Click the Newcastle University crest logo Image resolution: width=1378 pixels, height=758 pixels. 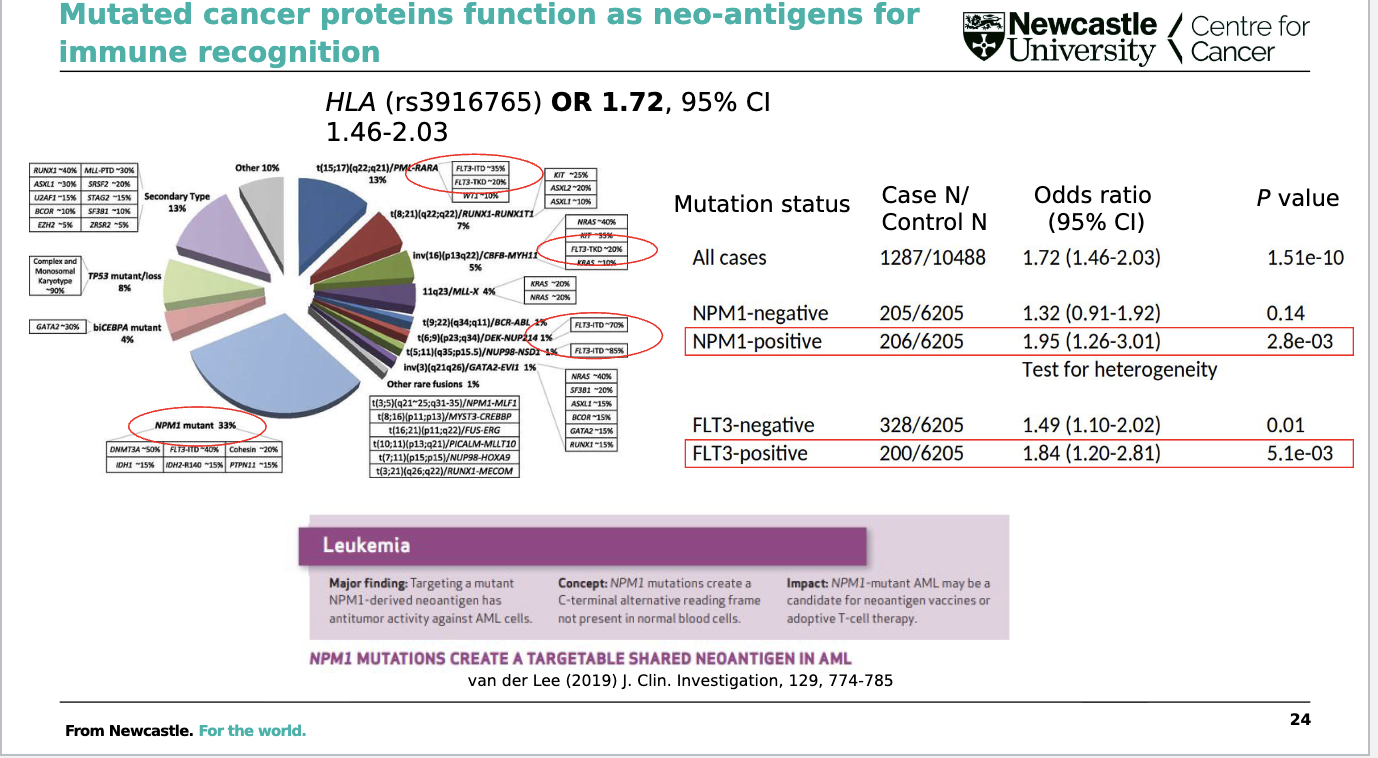pyautogui.click(x=983, y=36)
